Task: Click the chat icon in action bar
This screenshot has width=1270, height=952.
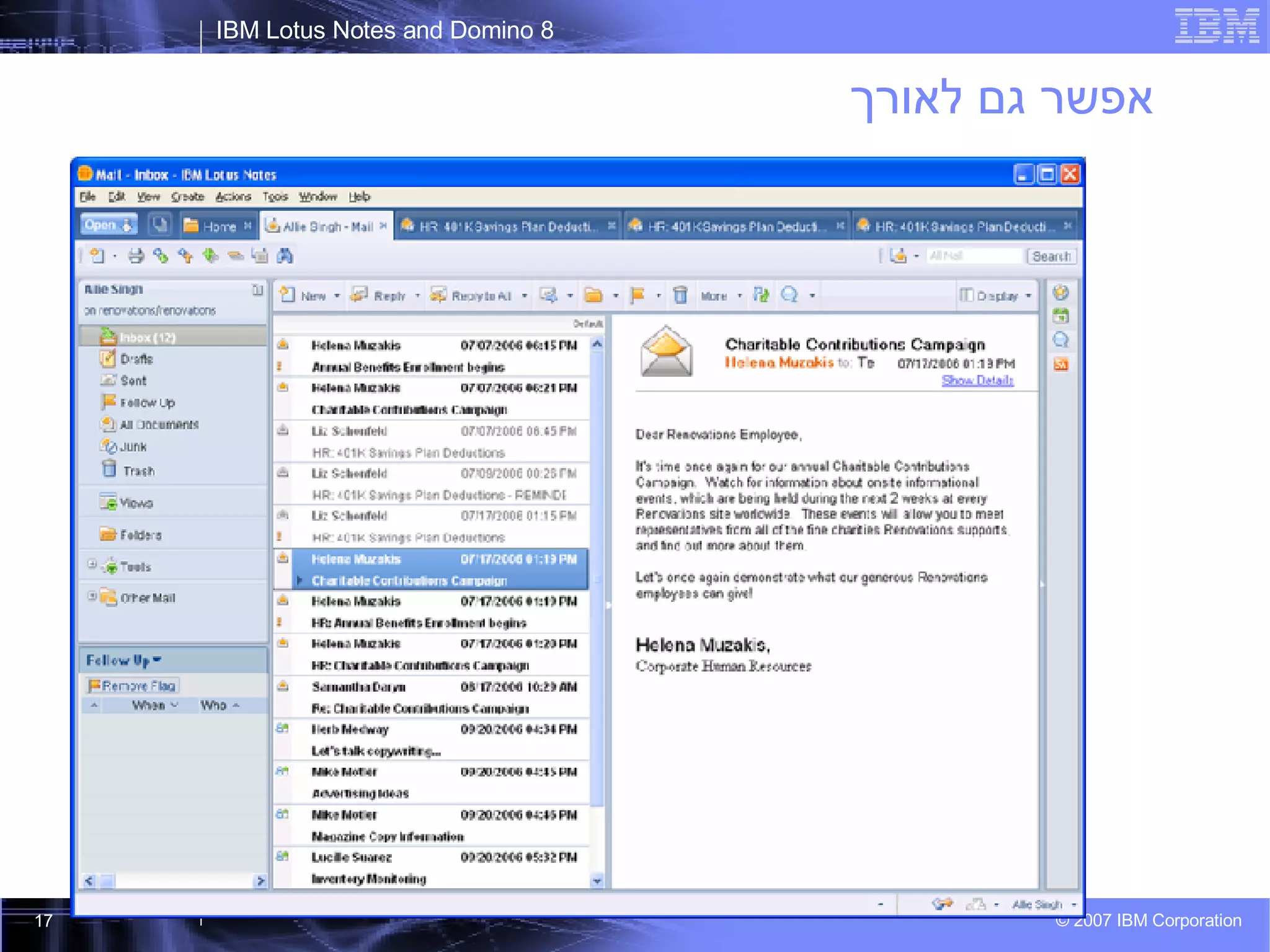Action: pos(789,295)
